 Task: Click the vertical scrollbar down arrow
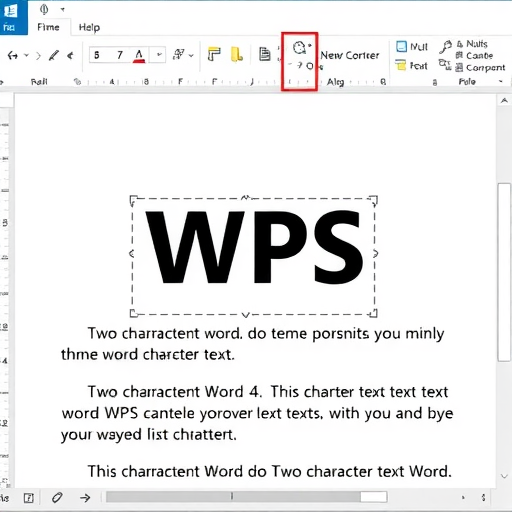[x=504, y=476]
